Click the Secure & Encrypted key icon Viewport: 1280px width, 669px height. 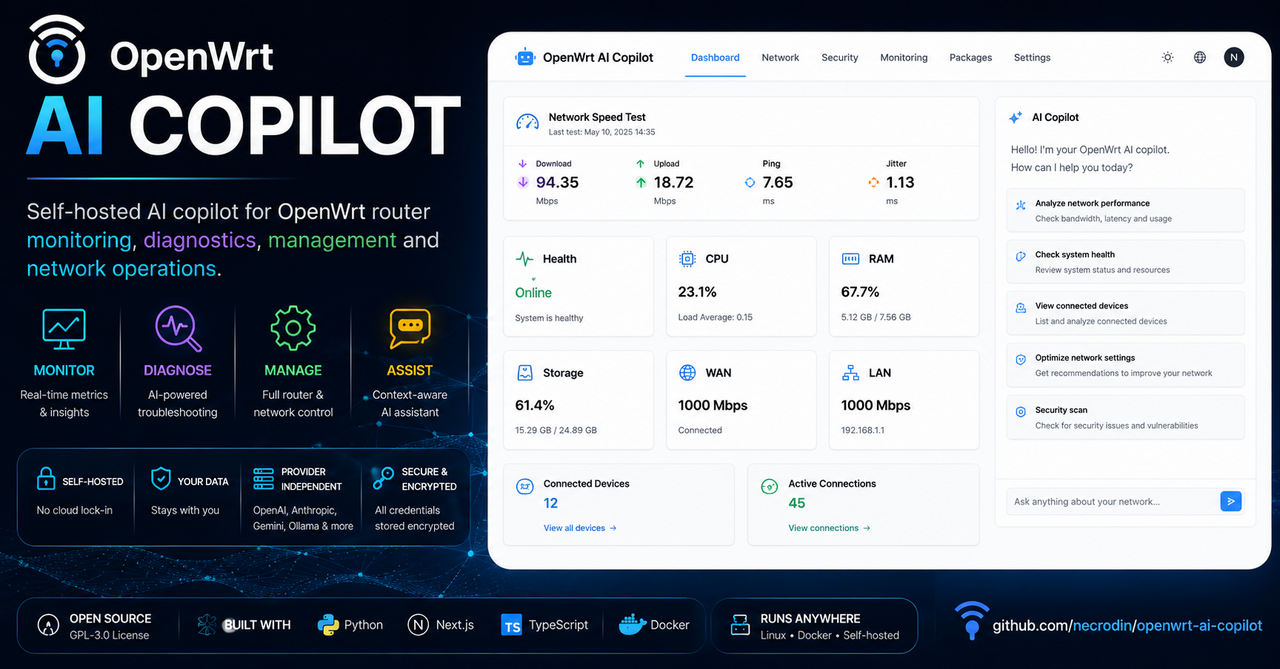click(383, 479)
